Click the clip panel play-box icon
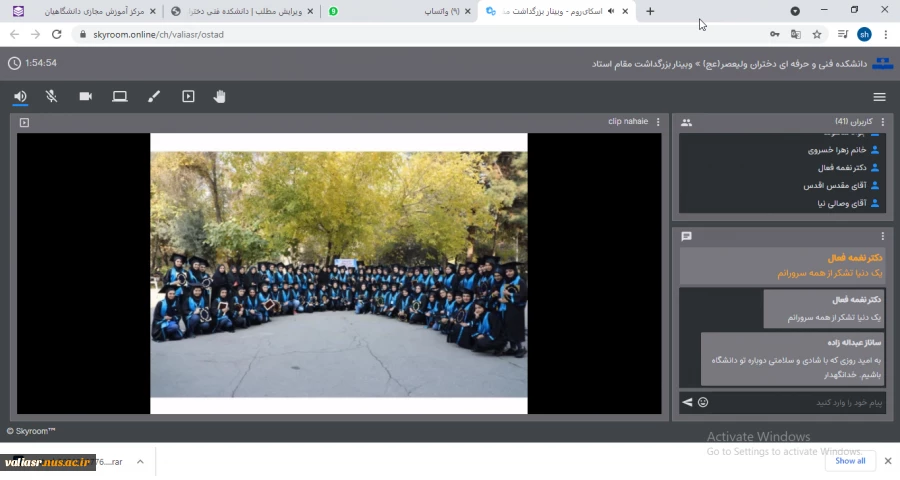Image resolution: width=900 pixels, height=480 pixels. pyautogui.click(x=24, y=122)
